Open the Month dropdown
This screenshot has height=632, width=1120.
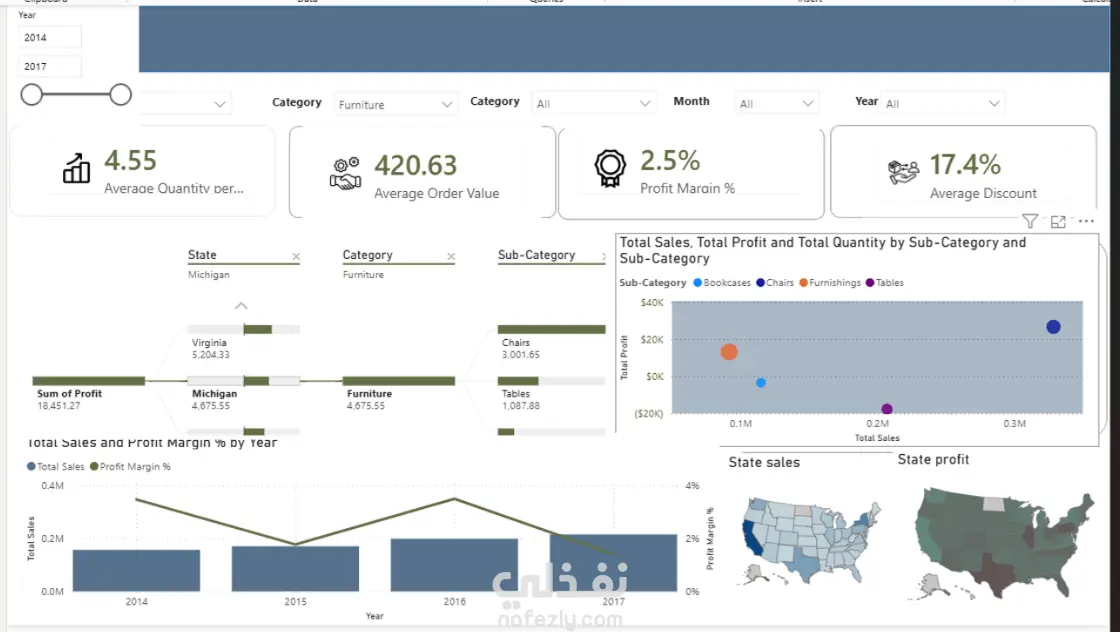click(x=776, y=104)
